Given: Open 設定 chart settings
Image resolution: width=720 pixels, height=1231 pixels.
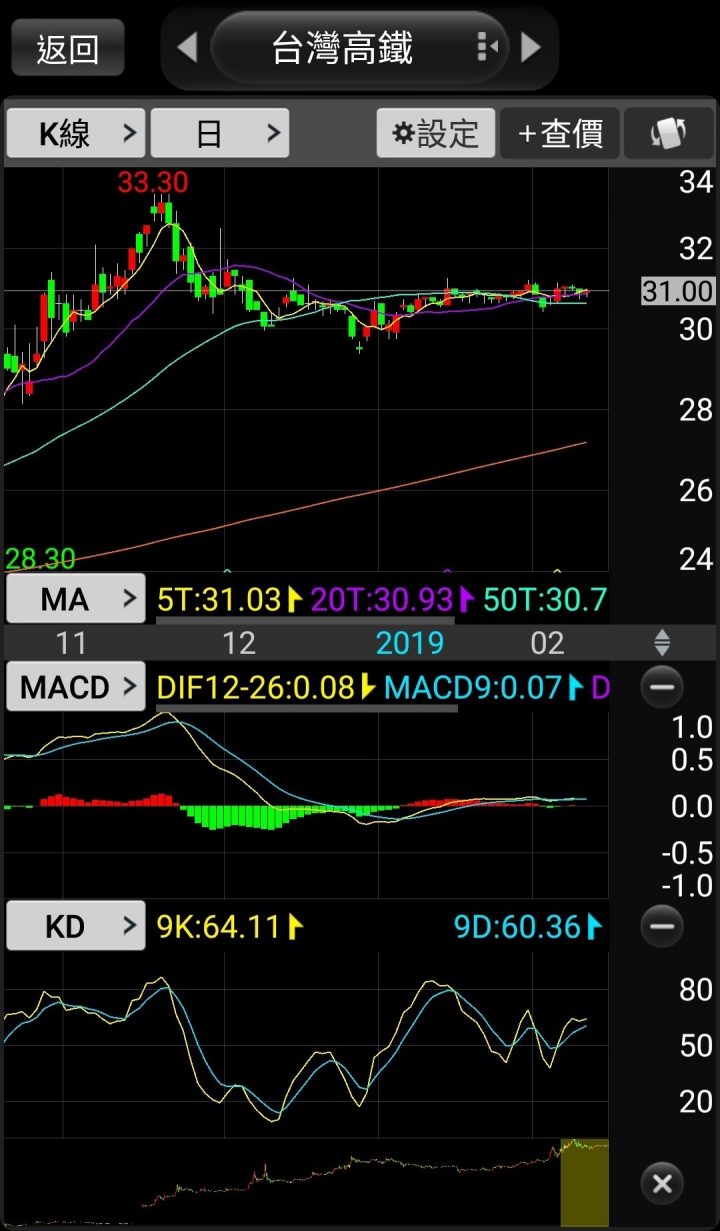Looking at the screenshot, I should pos(436,133).
